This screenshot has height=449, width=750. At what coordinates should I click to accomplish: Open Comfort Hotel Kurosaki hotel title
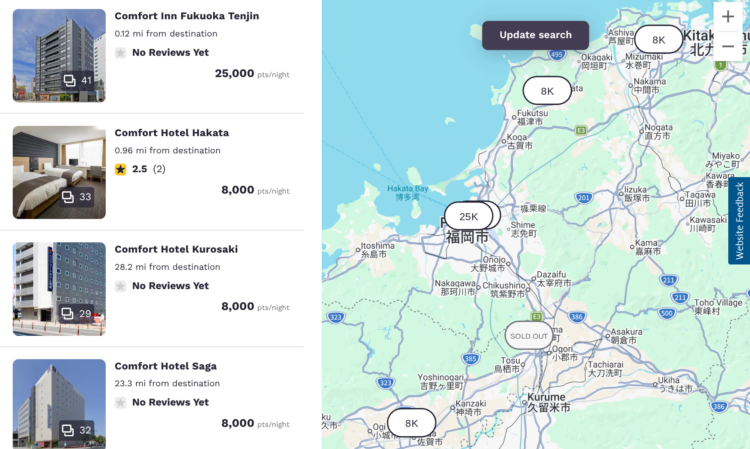(x=176, y=249)
